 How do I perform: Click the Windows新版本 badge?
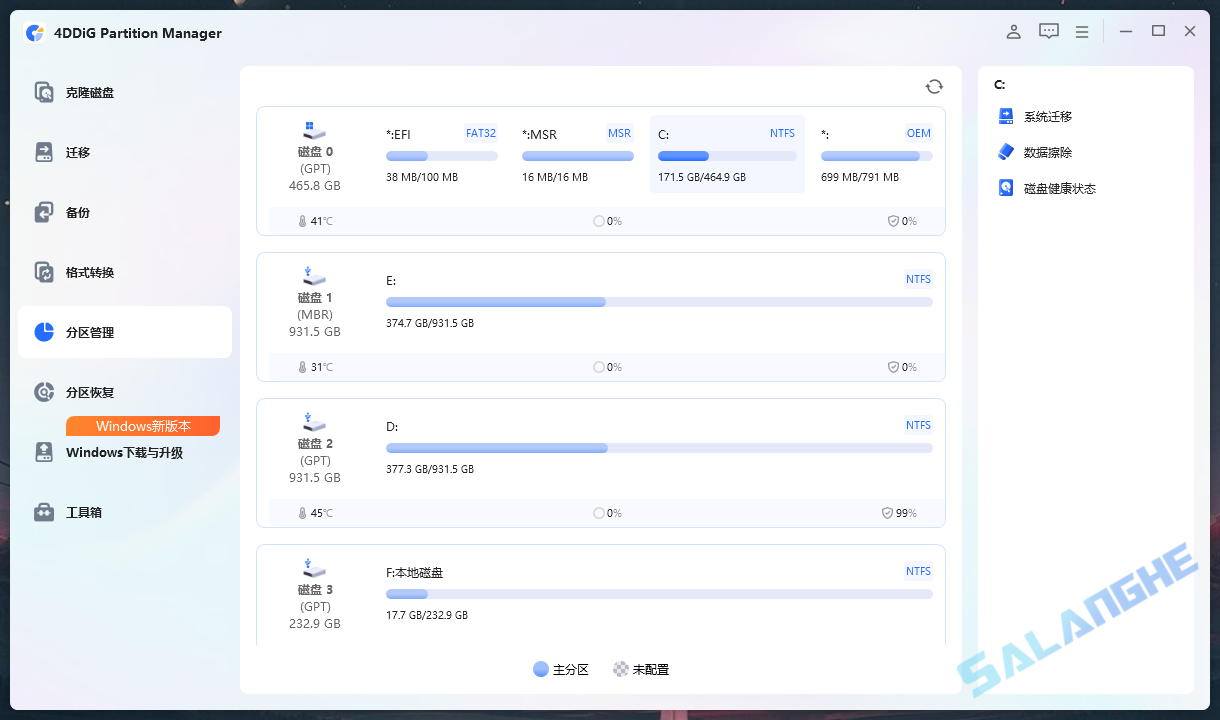(142, 425)
